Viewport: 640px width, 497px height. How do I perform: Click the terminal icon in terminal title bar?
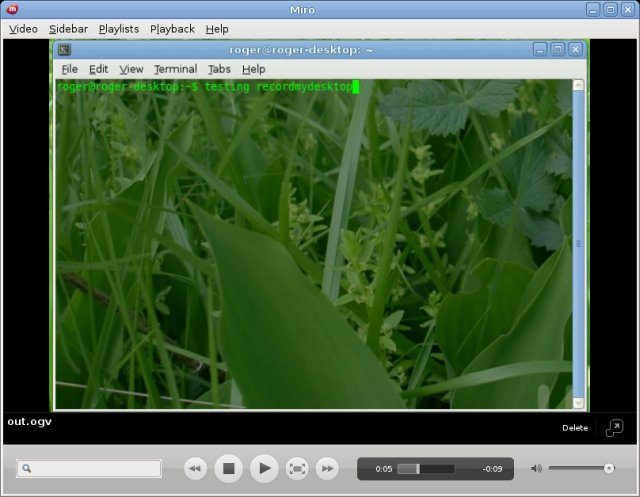tap(64, 49)
